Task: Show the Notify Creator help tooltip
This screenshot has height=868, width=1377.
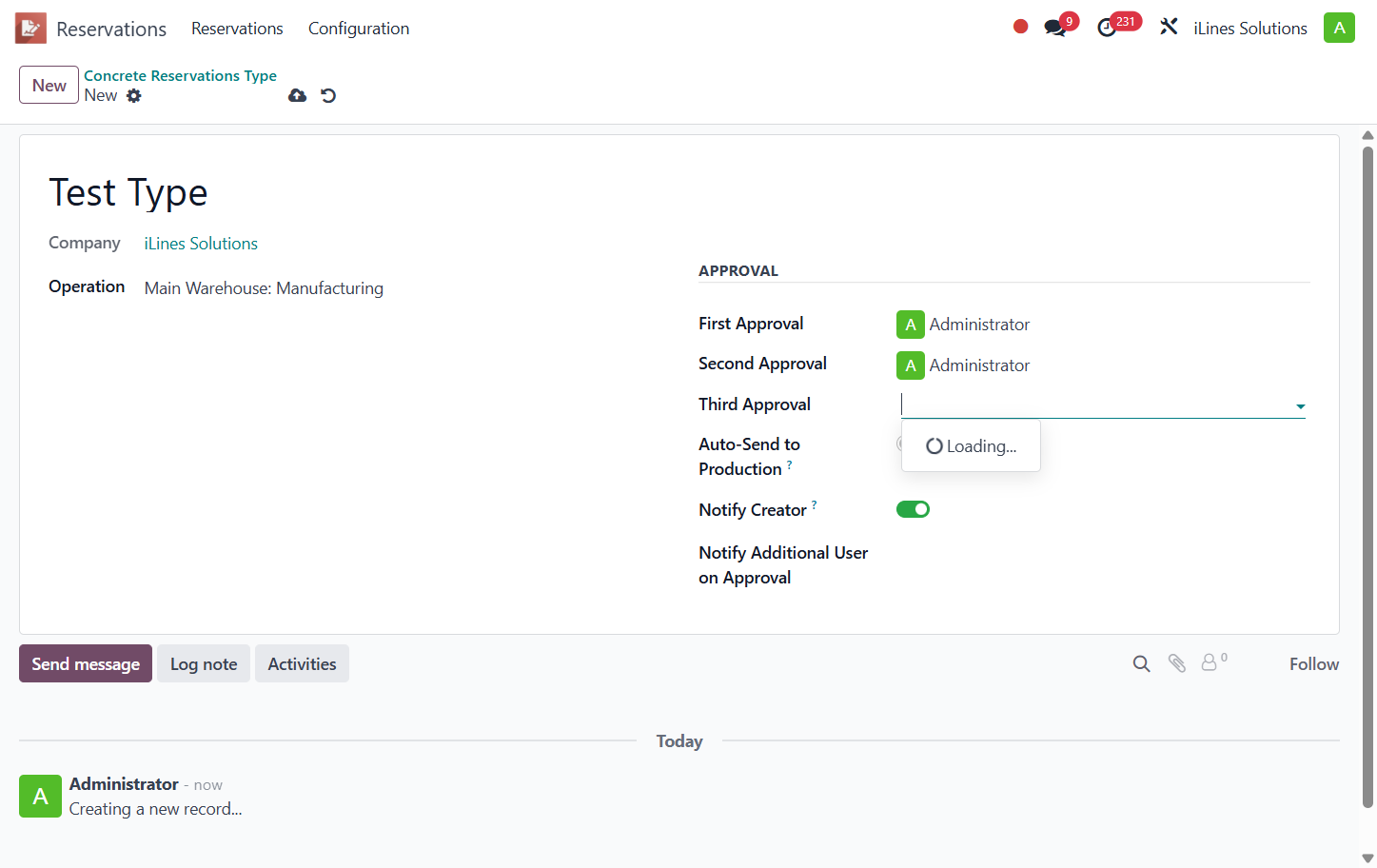Action: pos(814,505)
